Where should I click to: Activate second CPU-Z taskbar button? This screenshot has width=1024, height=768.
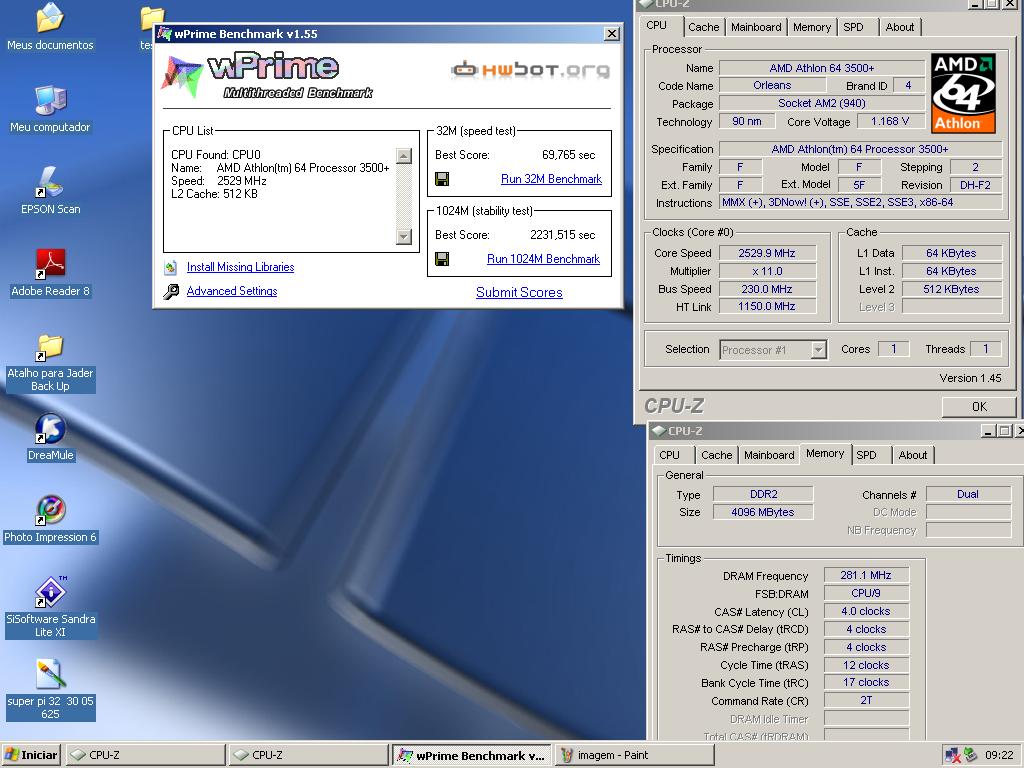309,755
